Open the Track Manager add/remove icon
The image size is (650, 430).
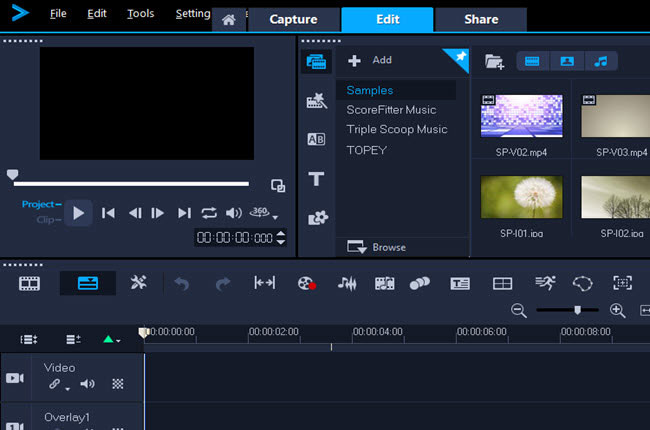pyautogui.click(x=73, y=340)
